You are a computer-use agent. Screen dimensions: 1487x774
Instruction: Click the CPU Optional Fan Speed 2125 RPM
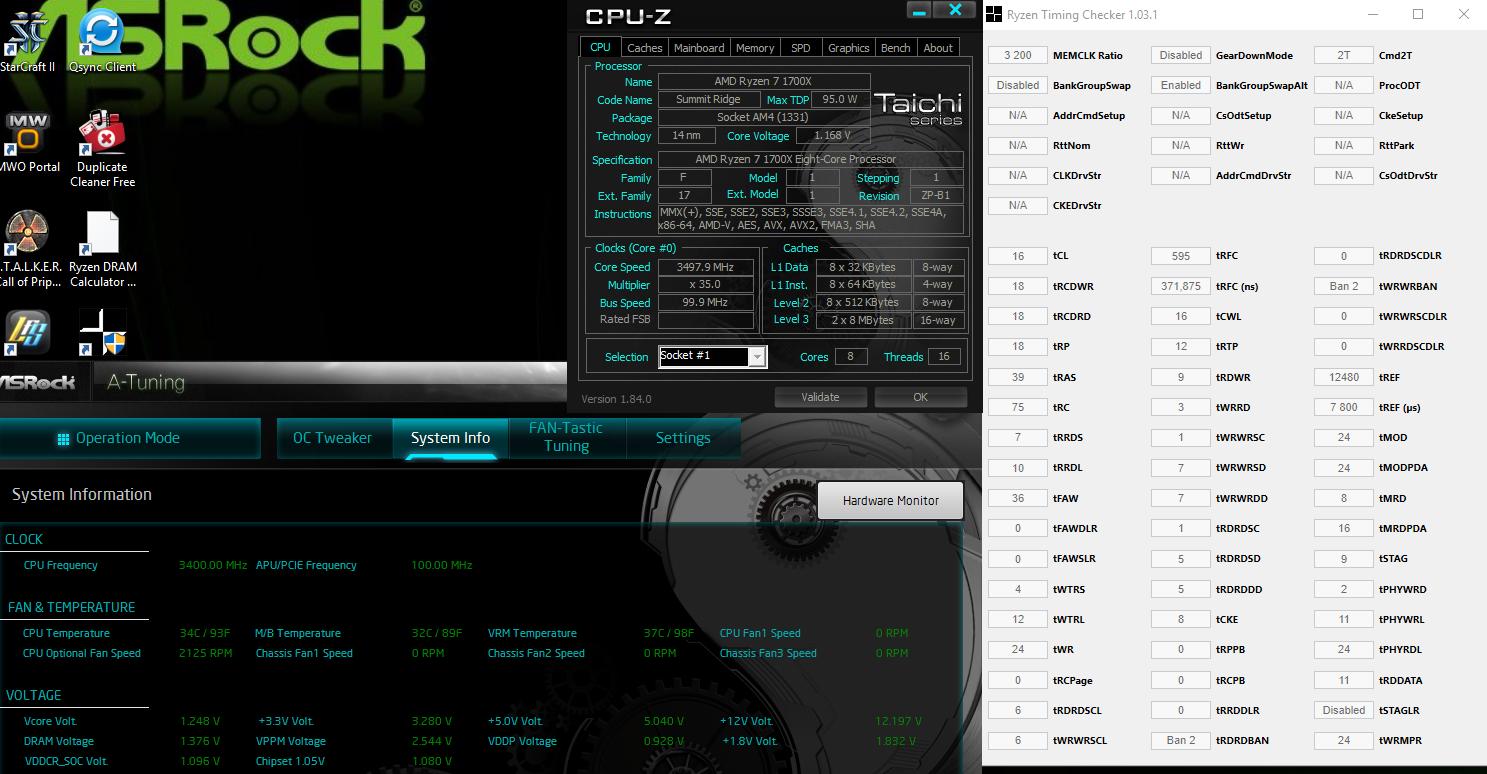click(206, 653)
